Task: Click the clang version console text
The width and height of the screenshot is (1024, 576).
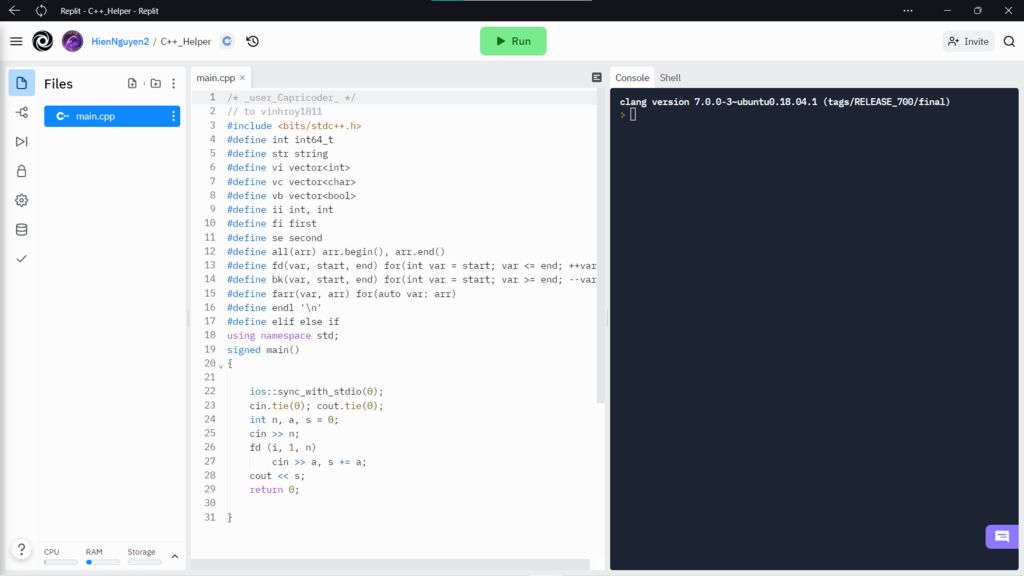Action: 784,101
